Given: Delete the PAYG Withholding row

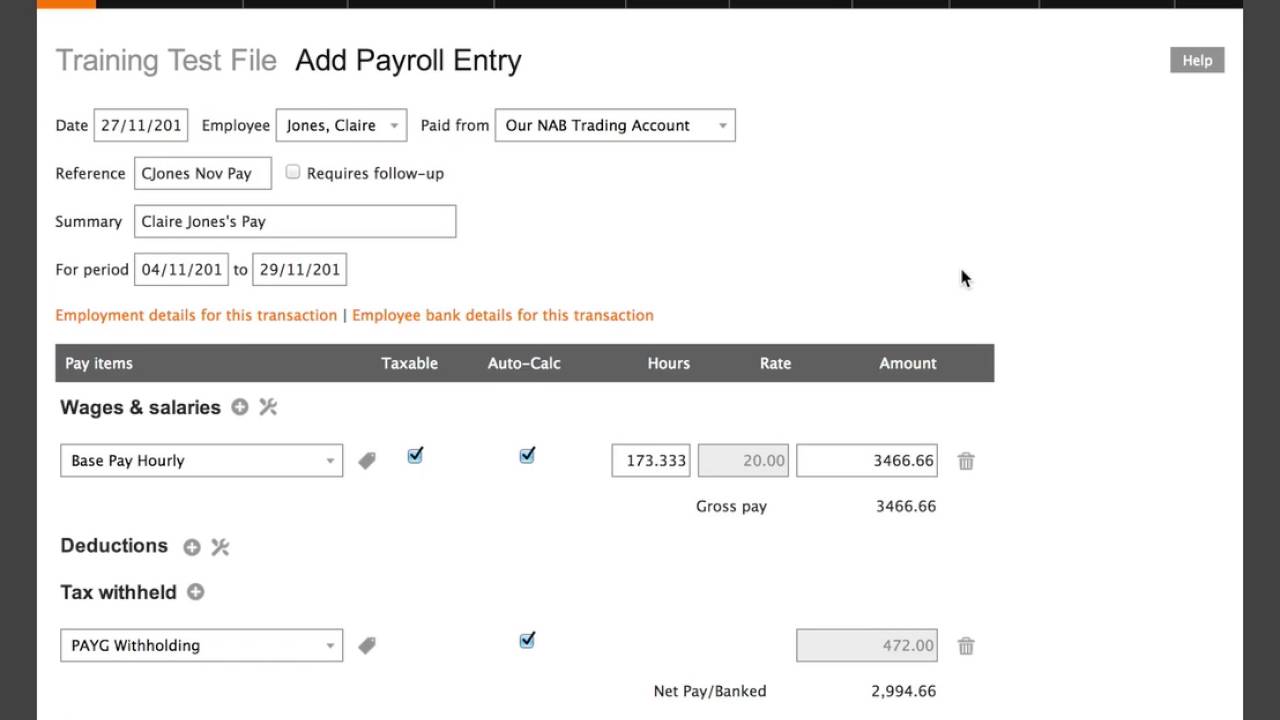Looking at the screenshot, I should 966,646.
